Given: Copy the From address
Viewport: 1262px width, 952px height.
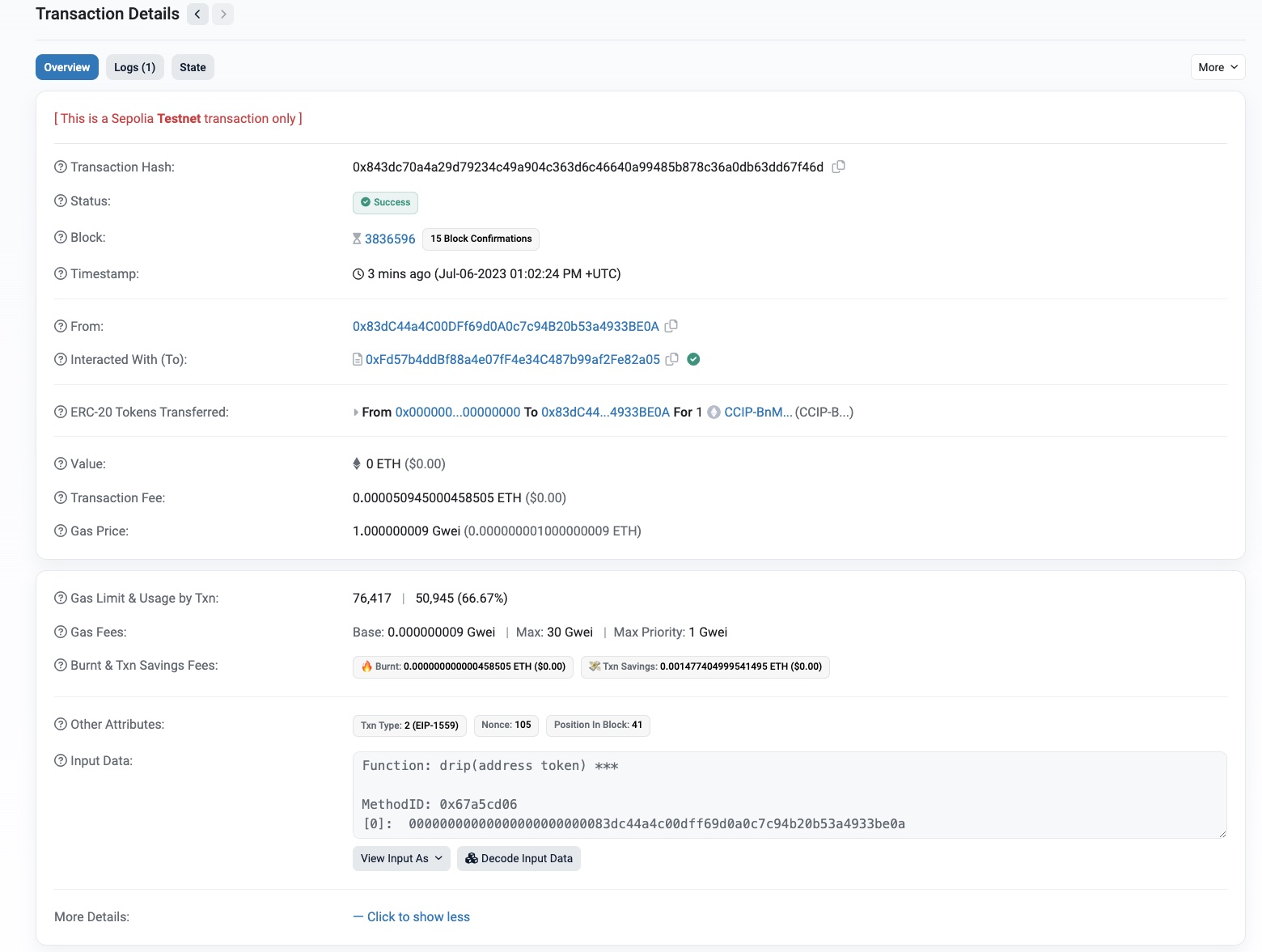Looking at the screenshot, I should tap(671, 326).
